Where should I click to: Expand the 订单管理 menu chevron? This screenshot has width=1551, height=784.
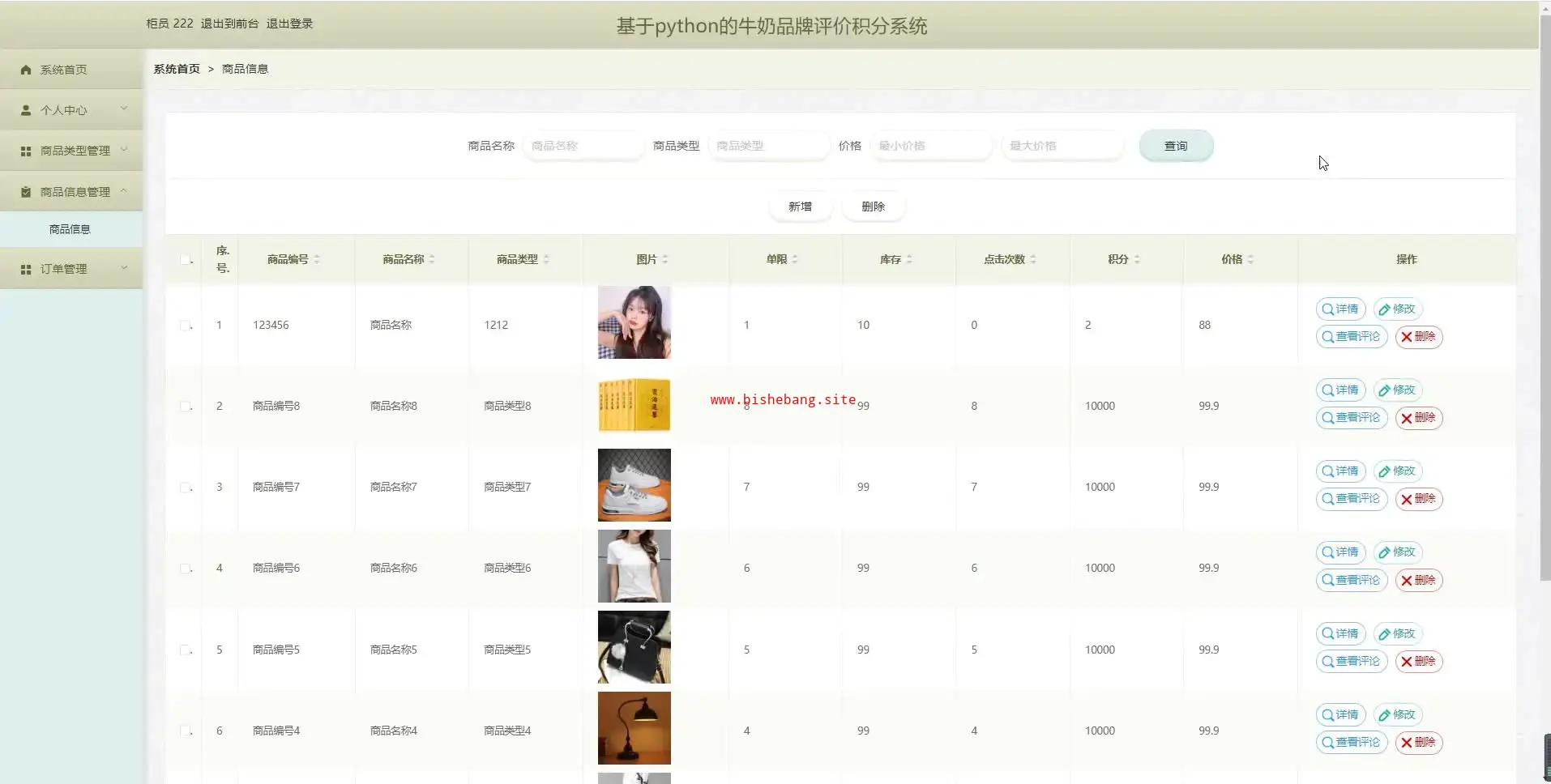tap(124, 267)
